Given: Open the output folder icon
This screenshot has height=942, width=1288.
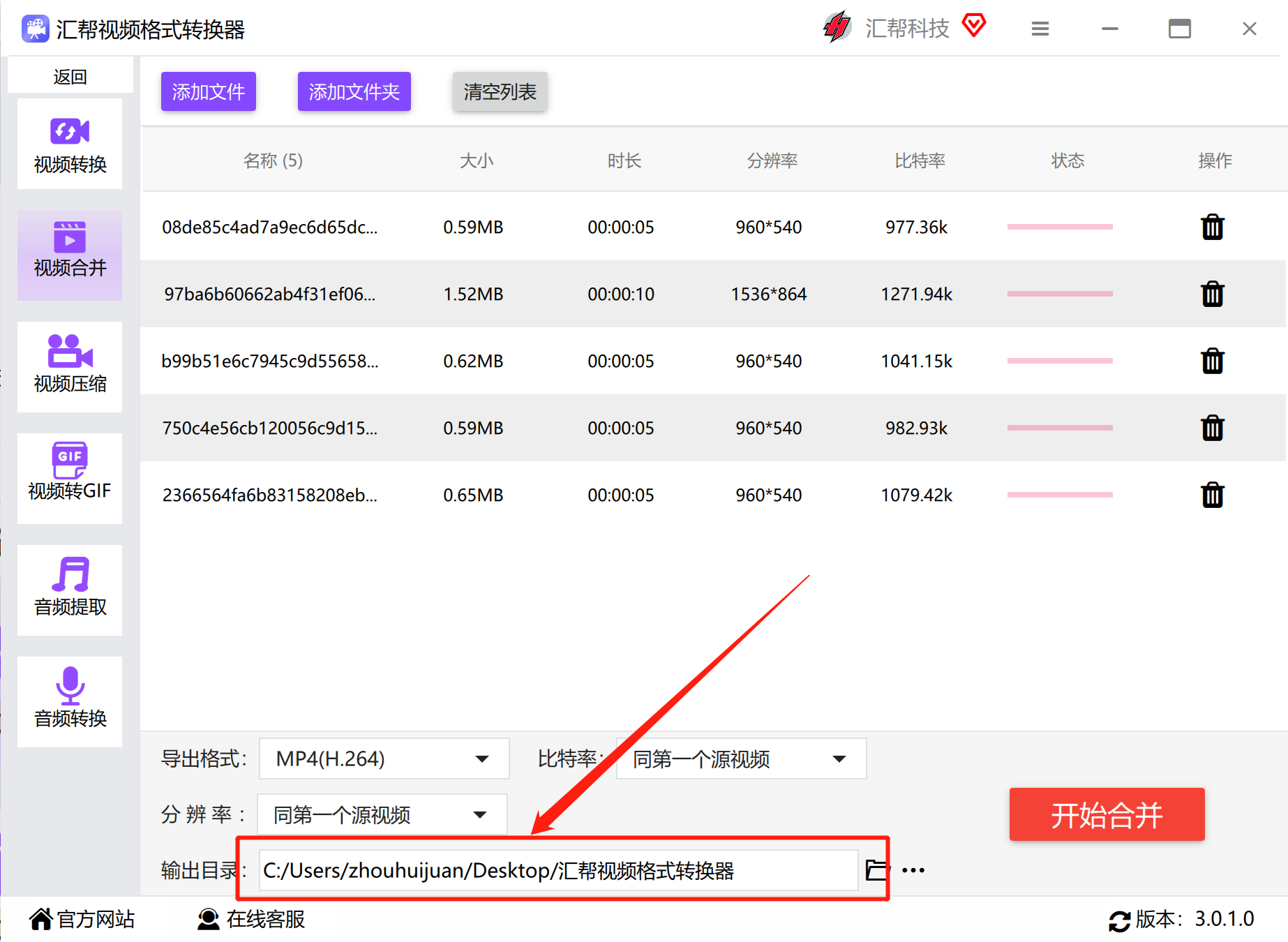Looking at the screenshot, I should pos(877,870).
